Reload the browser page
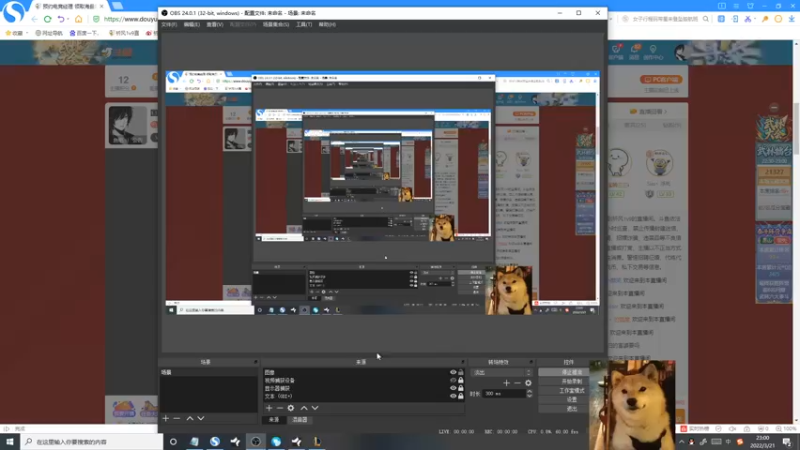This screenshot has width=800, height=450. tap(47, 19)
